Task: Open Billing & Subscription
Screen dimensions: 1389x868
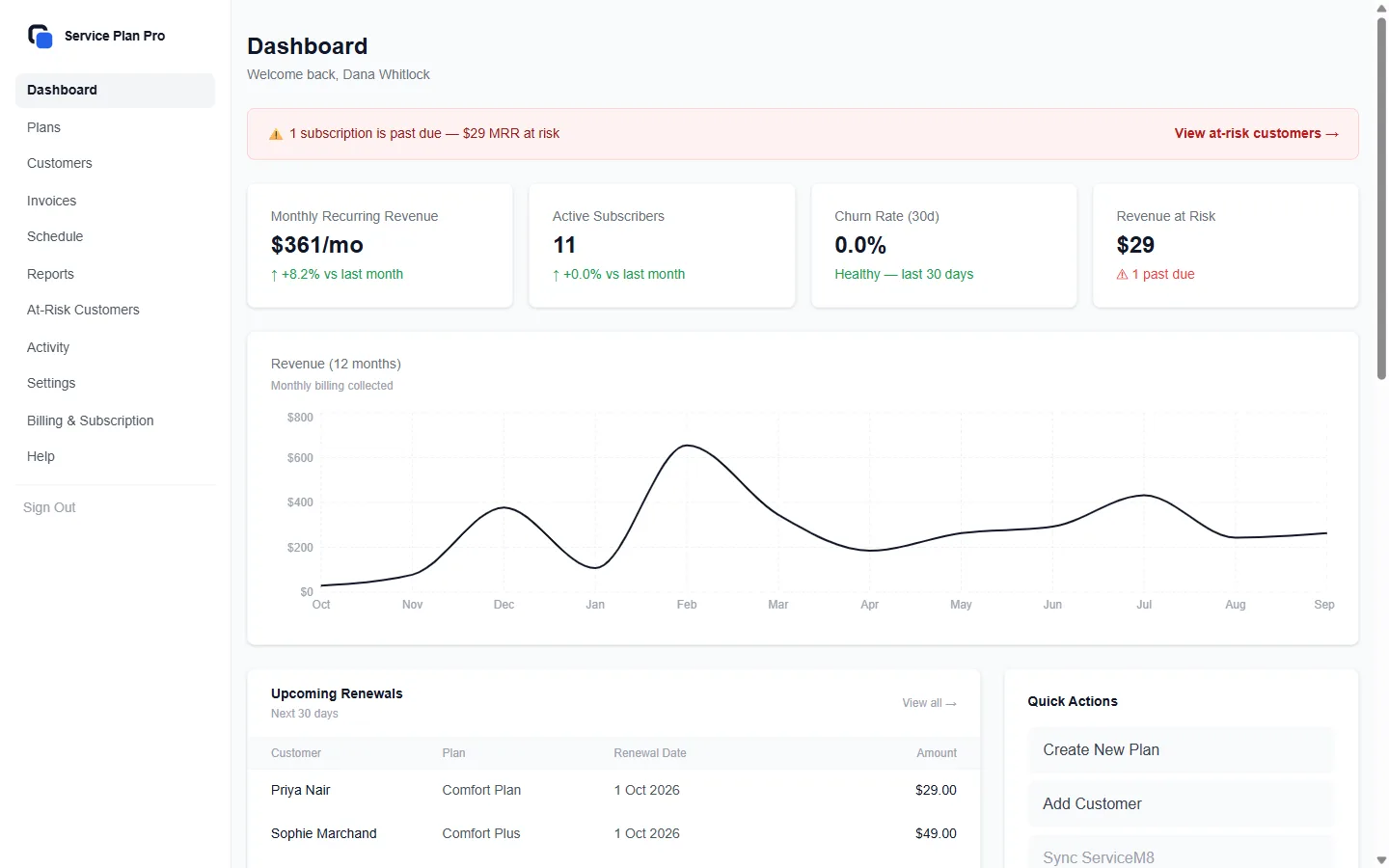Action: [115, 420]
